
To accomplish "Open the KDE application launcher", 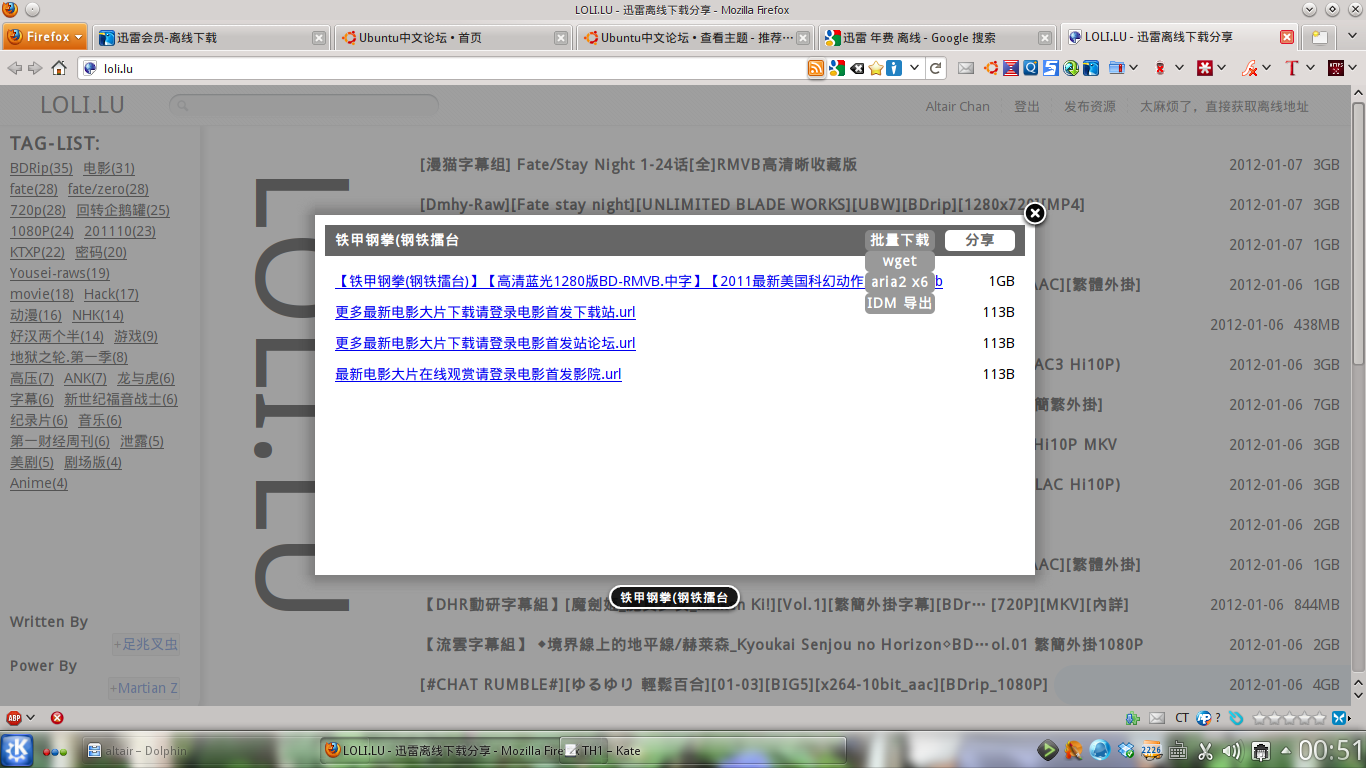I will click(17, 750).
